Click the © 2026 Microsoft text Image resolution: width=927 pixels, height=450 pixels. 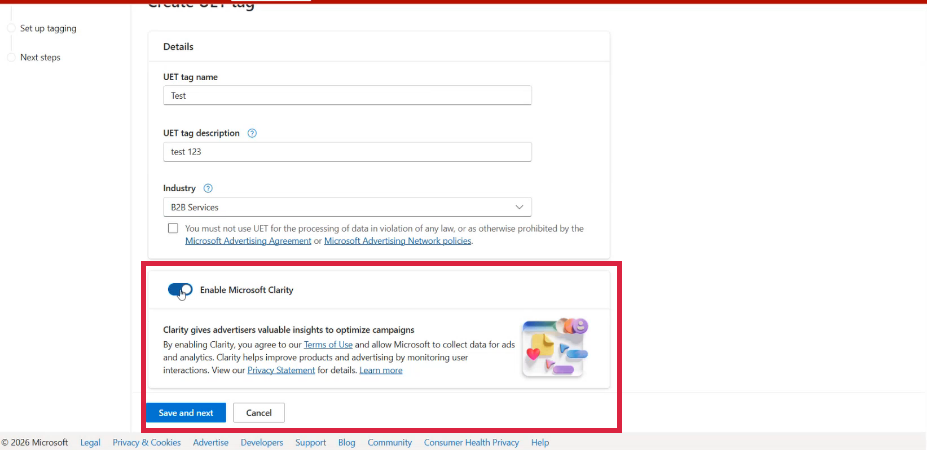coord(35,442)
